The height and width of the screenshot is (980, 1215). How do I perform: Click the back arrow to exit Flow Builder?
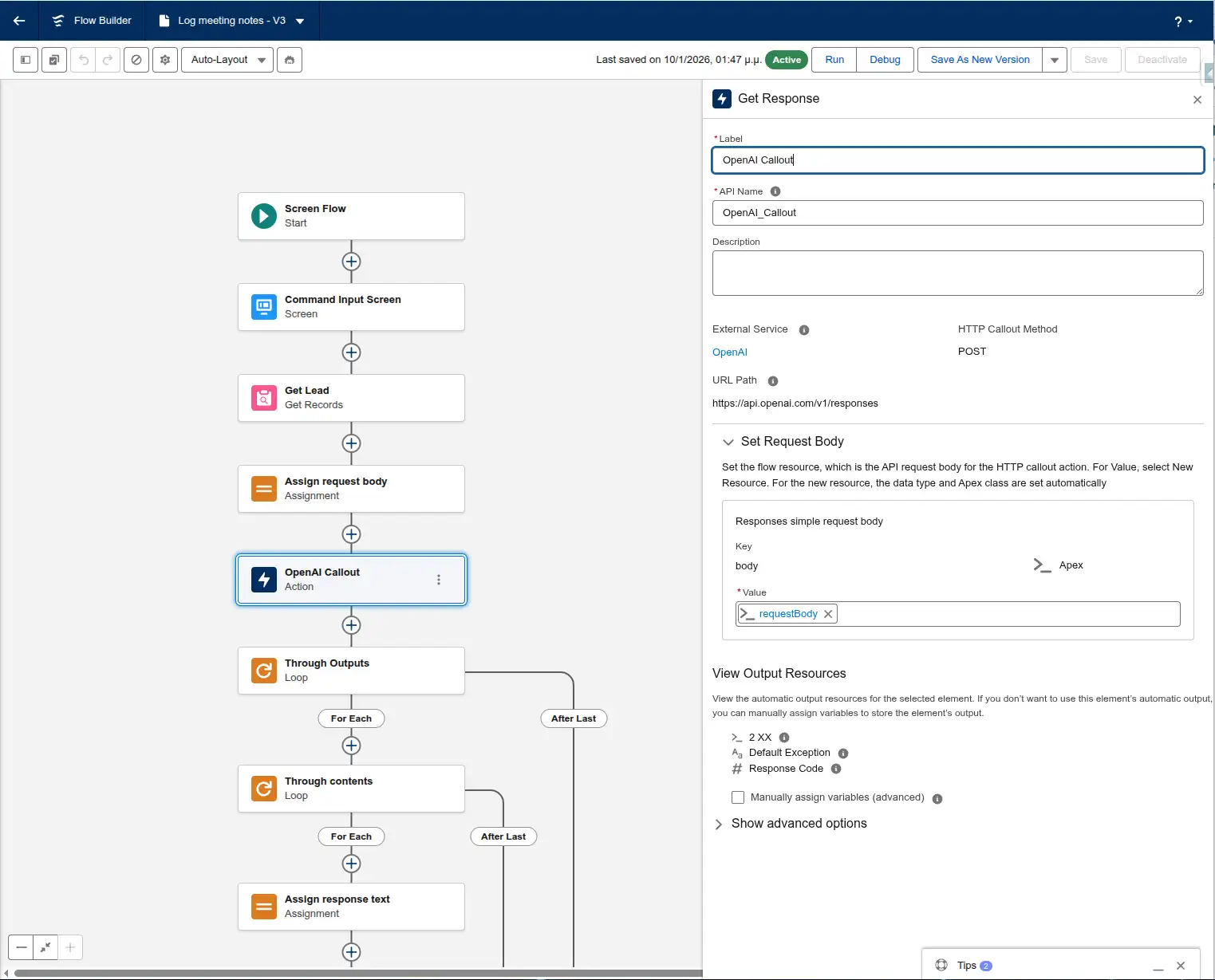18,21
